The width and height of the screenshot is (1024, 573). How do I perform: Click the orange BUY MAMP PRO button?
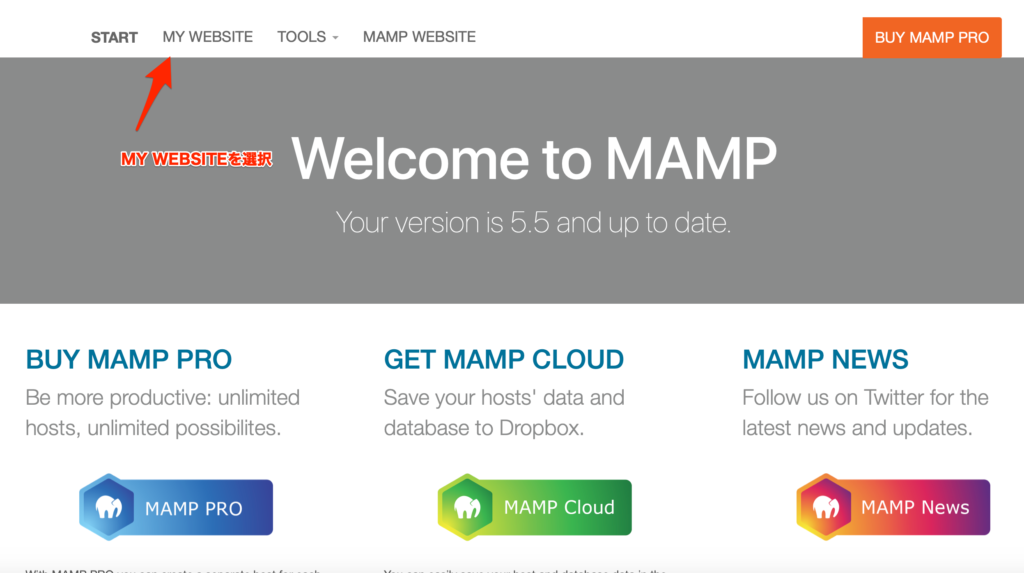point(932,37)
